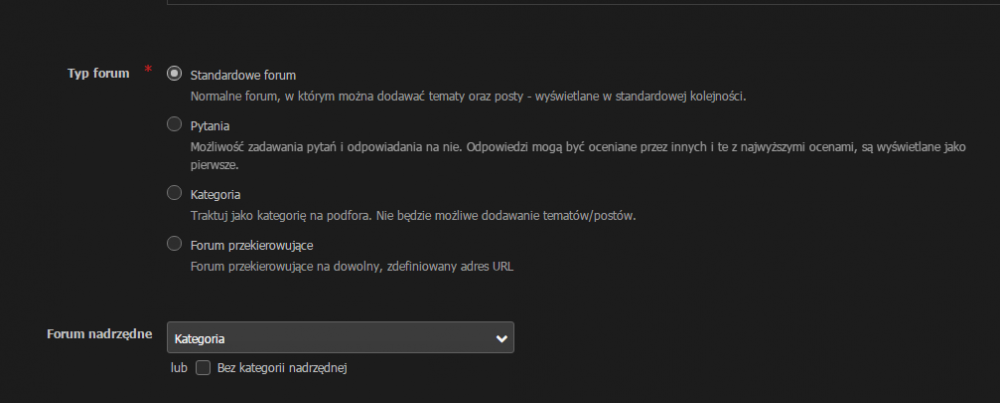Click the "lub" text before the checkbox

tap(179, 368)
